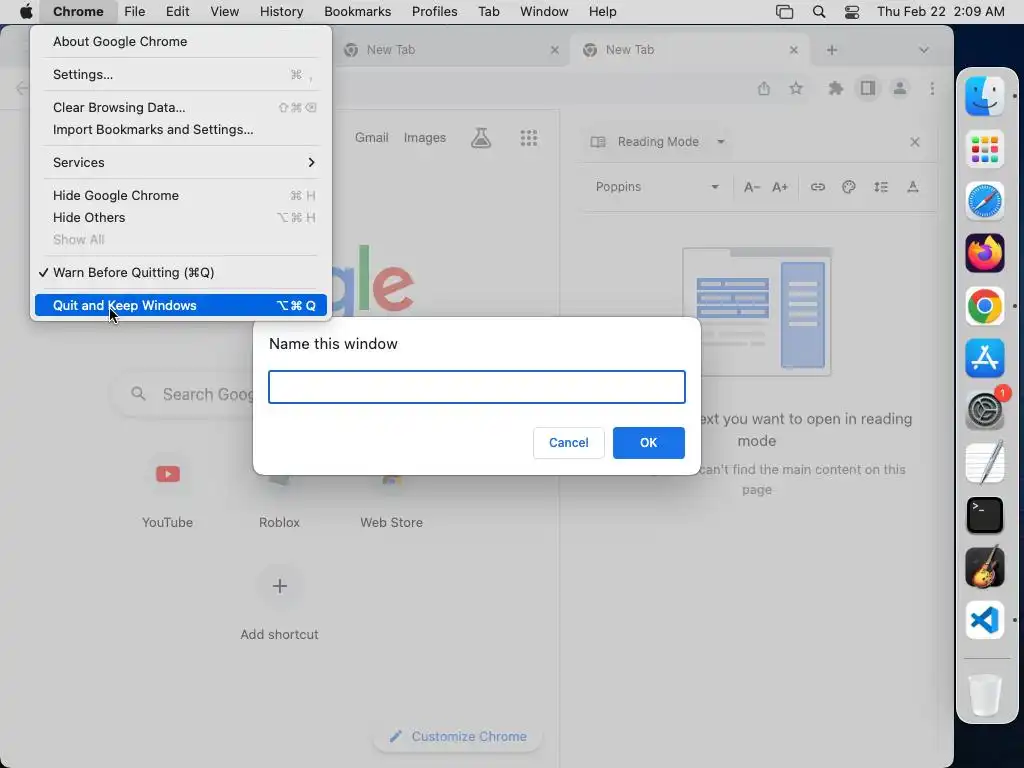1024x768 pixels.
Task: Open the tab search dropdown arrow
Action: point(923,50)
